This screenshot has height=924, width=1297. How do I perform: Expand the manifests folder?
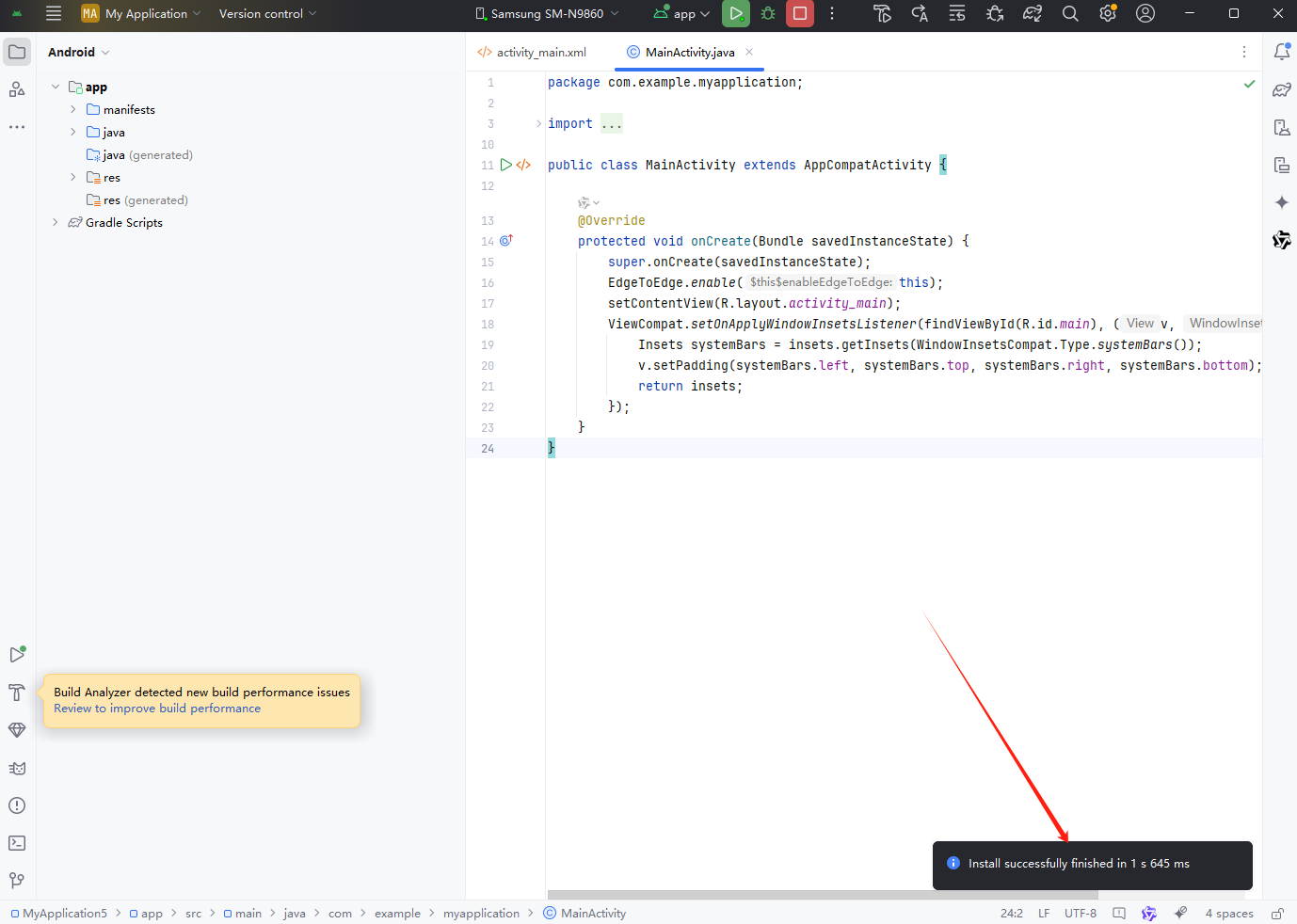coord(72,109)
